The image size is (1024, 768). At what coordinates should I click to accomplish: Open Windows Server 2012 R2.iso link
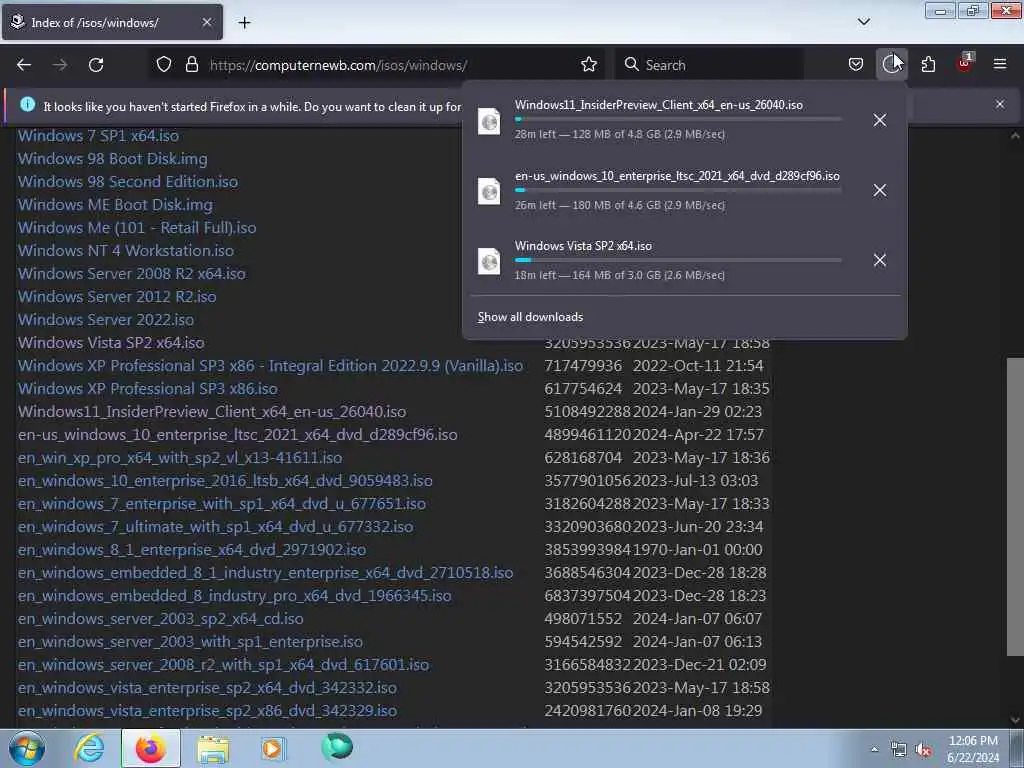[x=117, y=296]
